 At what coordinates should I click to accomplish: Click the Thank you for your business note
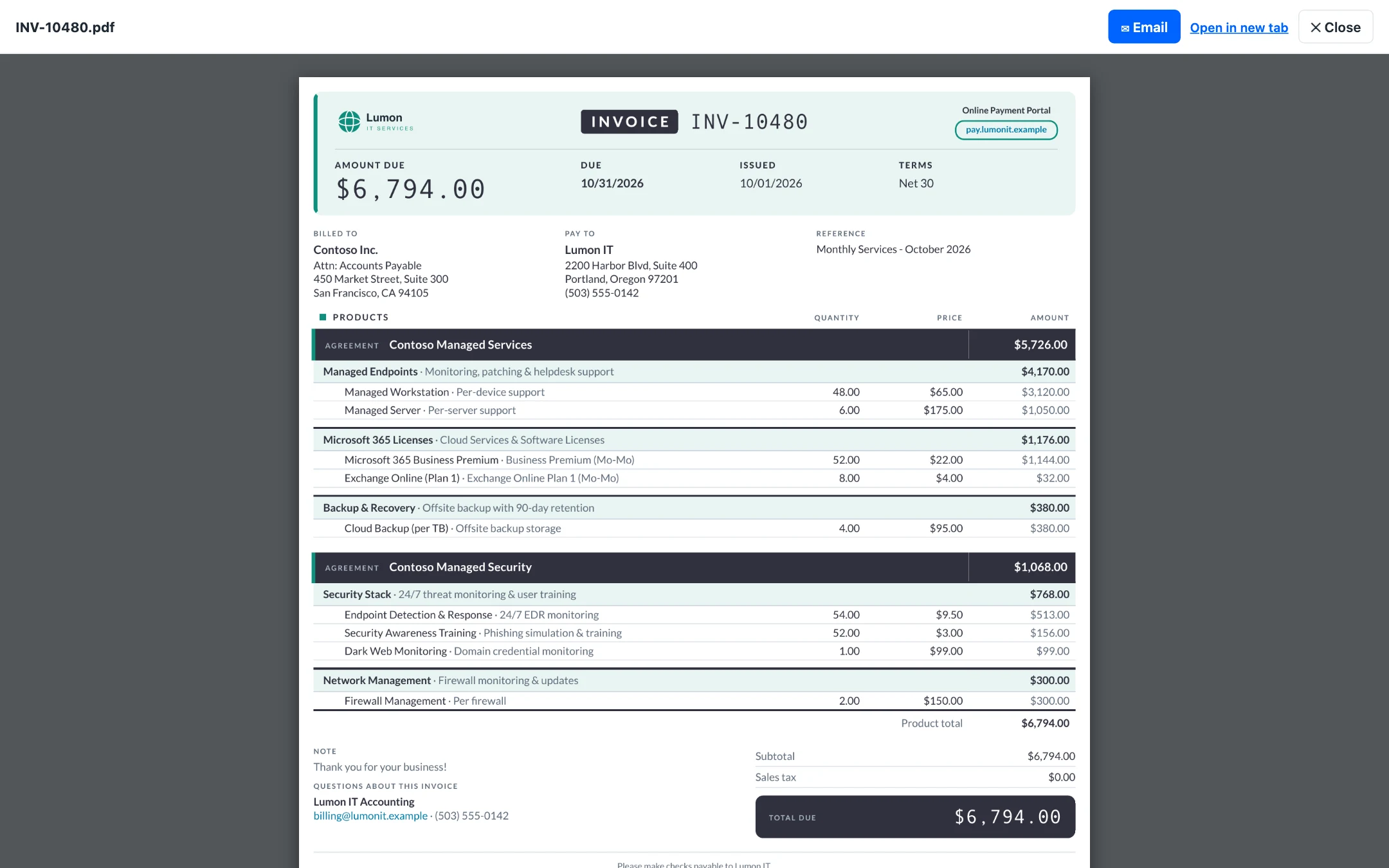click(x=380, y=767)
